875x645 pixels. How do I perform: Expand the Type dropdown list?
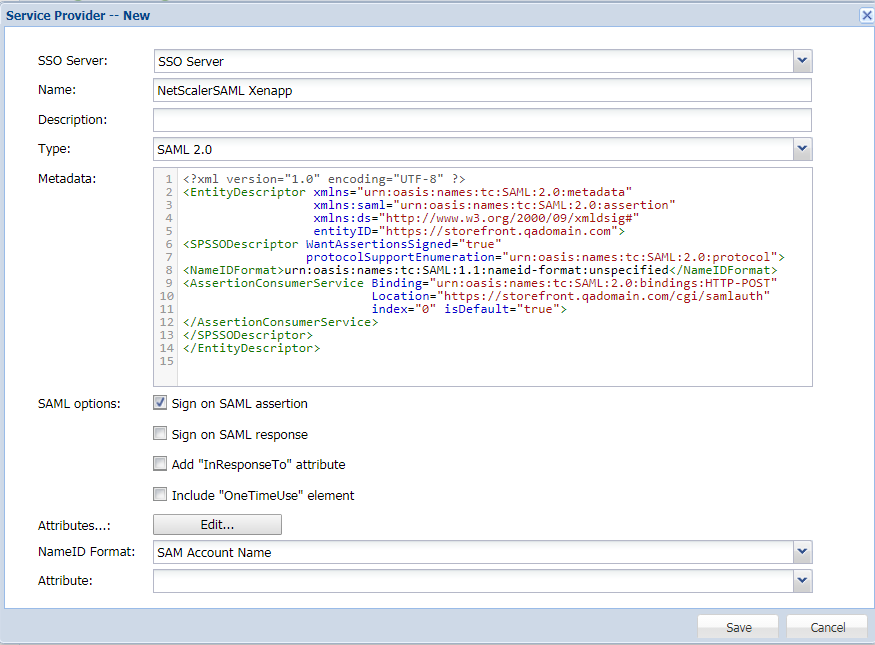[802, 149]
